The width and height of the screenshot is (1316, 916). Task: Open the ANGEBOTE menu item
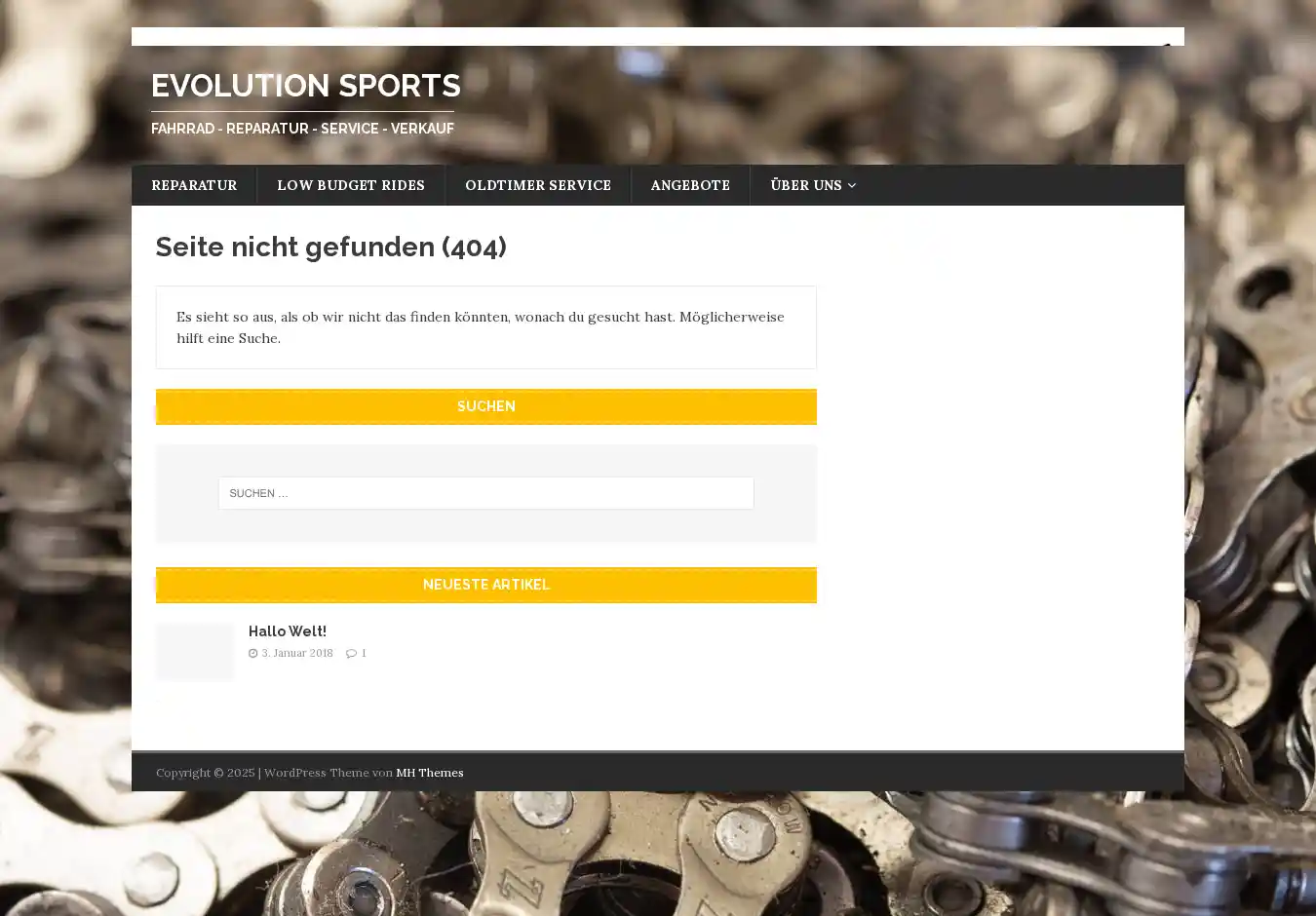(690, 185)
